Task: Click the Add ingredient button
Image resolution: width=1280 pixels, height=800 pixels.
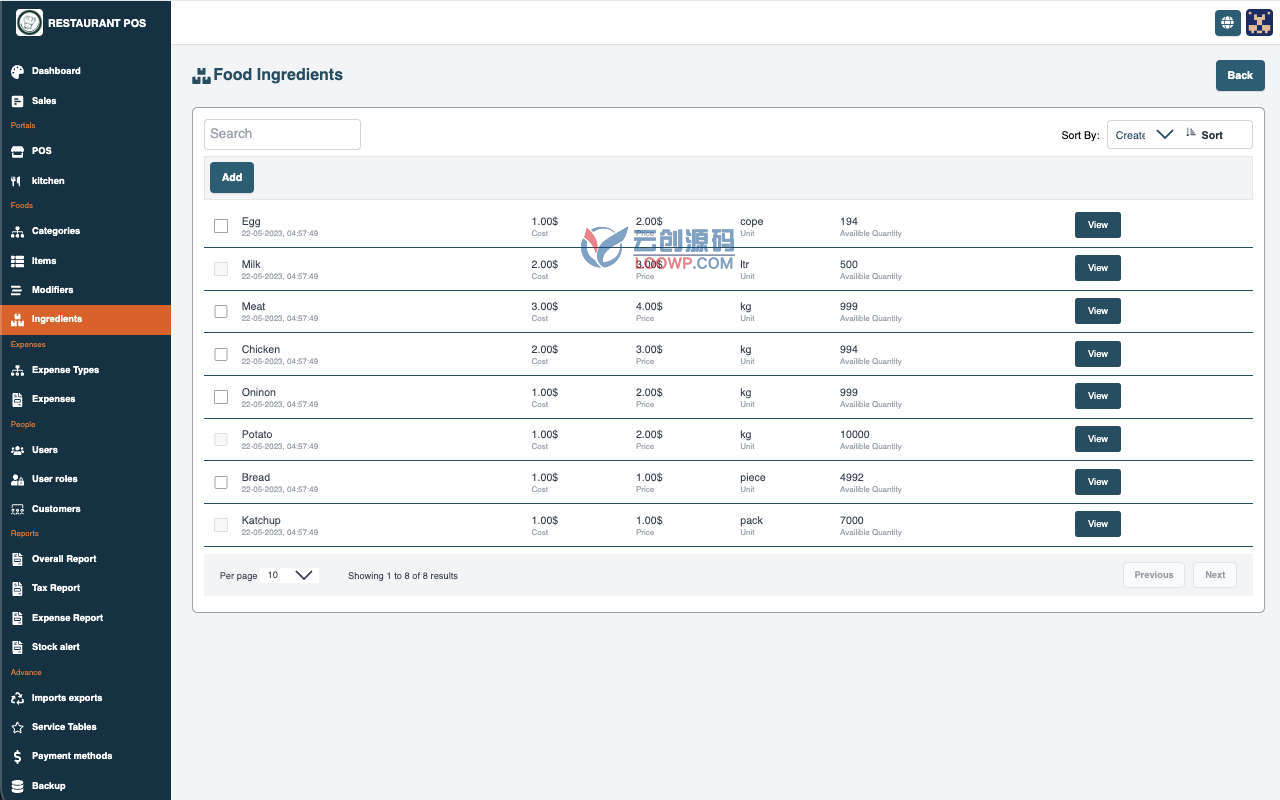Action: coord(232,177)
